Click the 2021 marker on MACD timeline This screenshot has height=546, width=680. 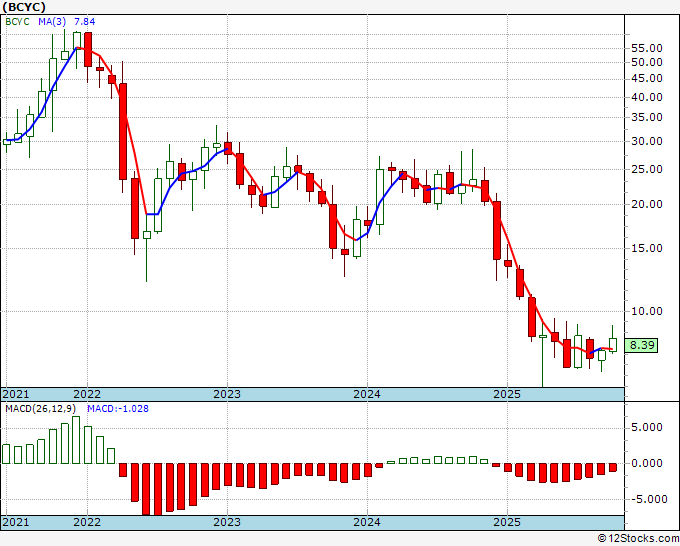[x=16, y=522]
